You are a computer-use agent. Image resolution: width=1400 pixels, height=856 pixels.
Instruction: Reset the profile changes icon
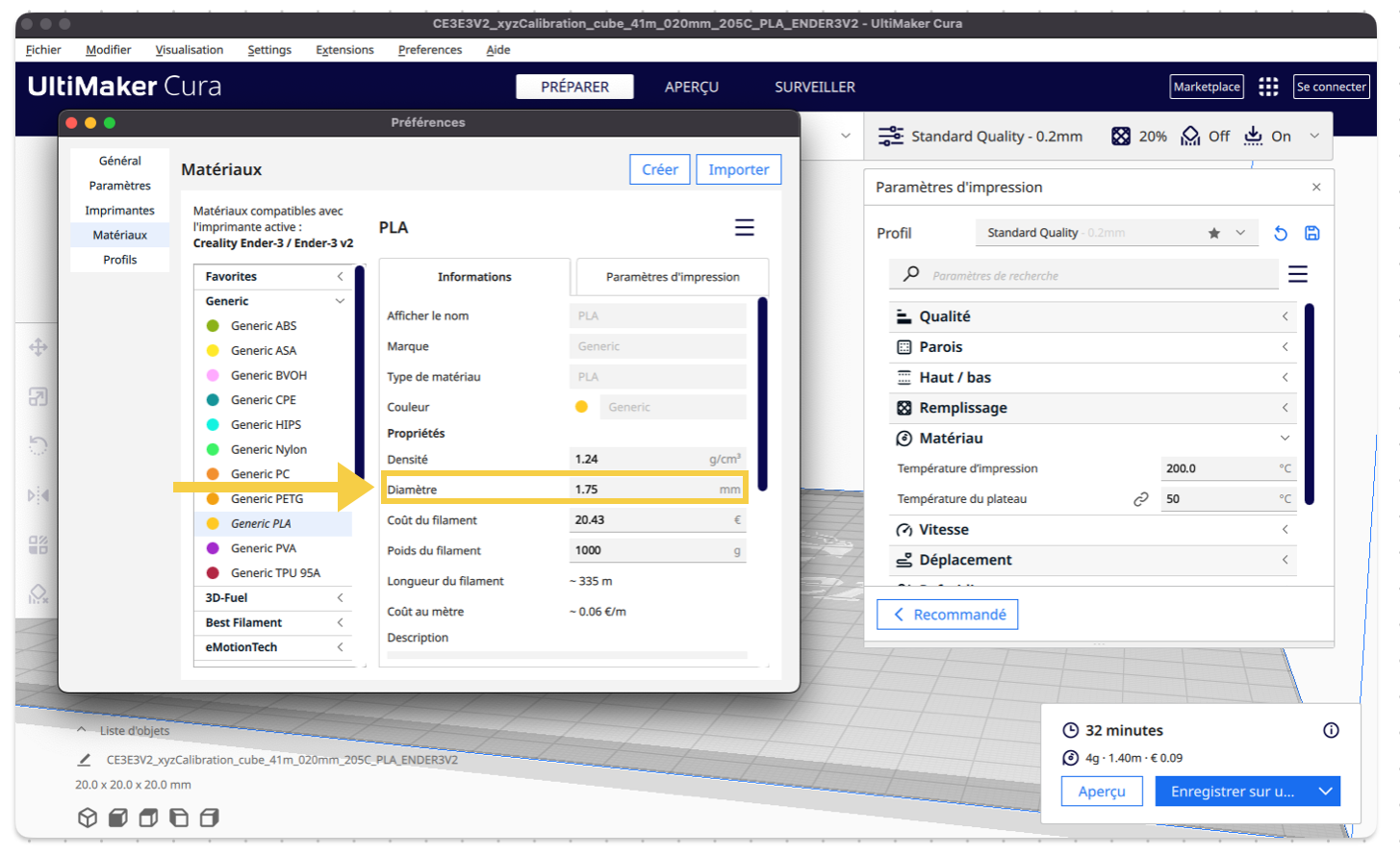(x=1281, y=233)
